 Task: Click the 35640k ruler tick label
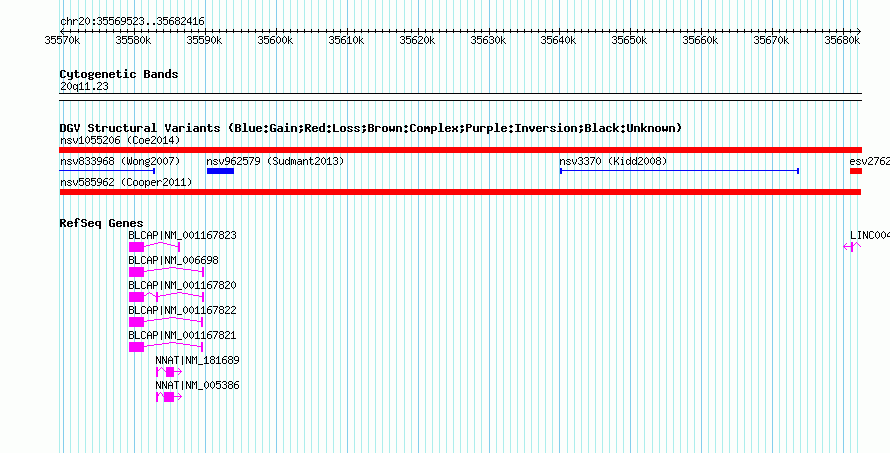click(558, 40)
